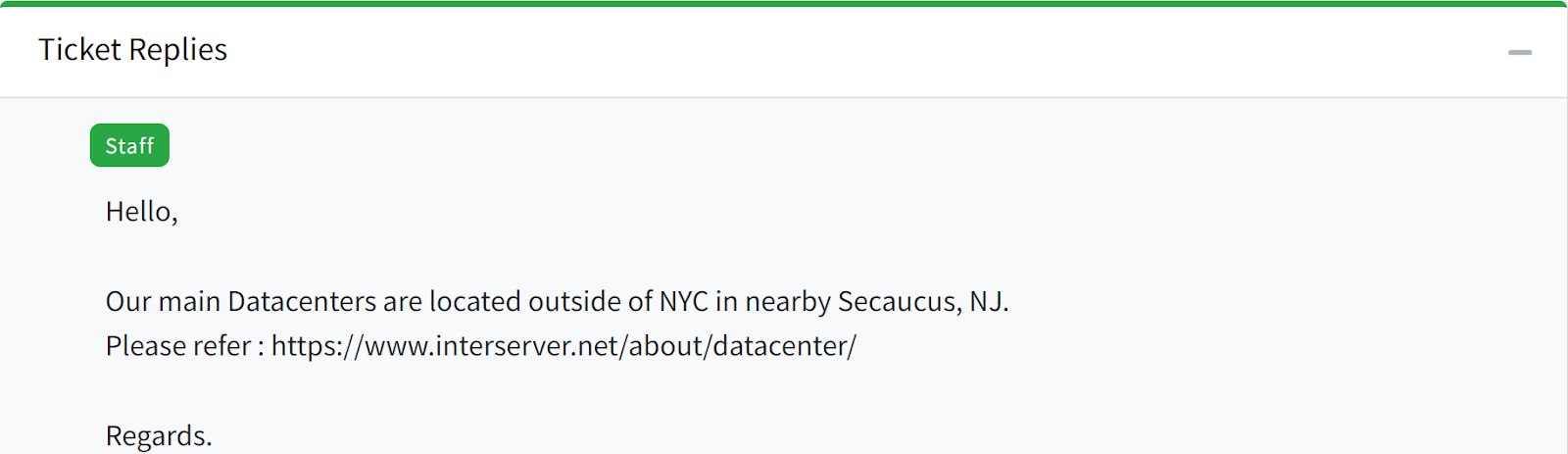Open the interserver.net datacenter link
This screenshot has height=454, width=1568.
pos(563,346)
